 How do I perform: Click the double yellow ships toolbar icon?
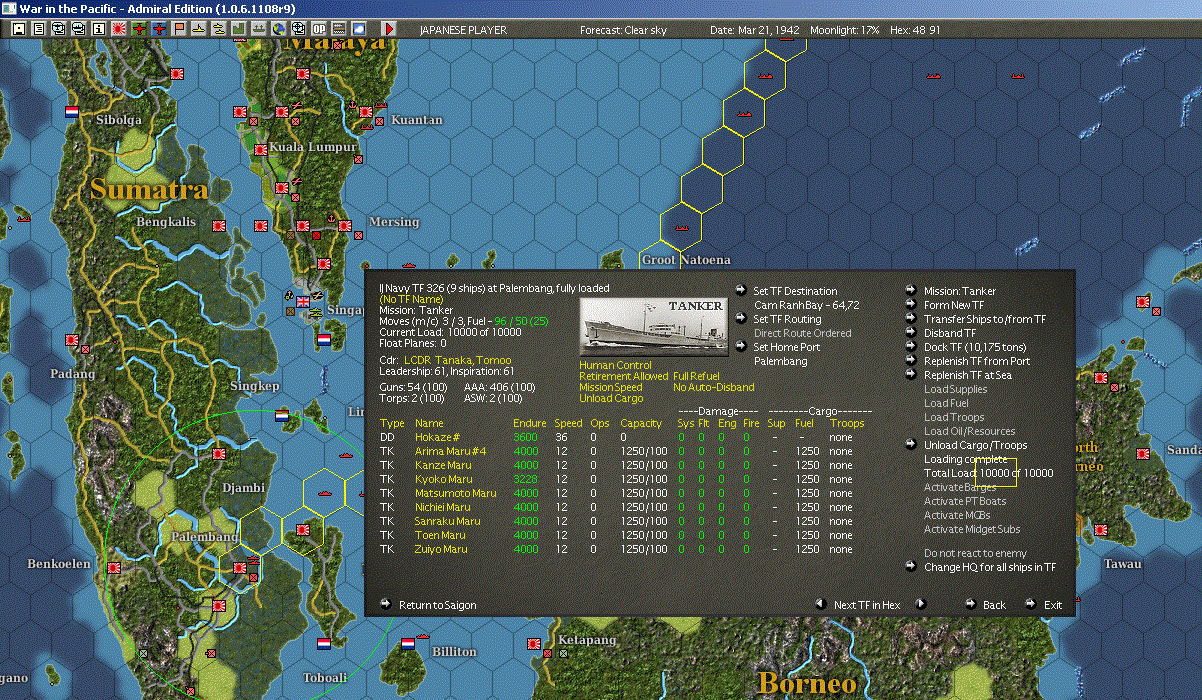tap(219, 29)
